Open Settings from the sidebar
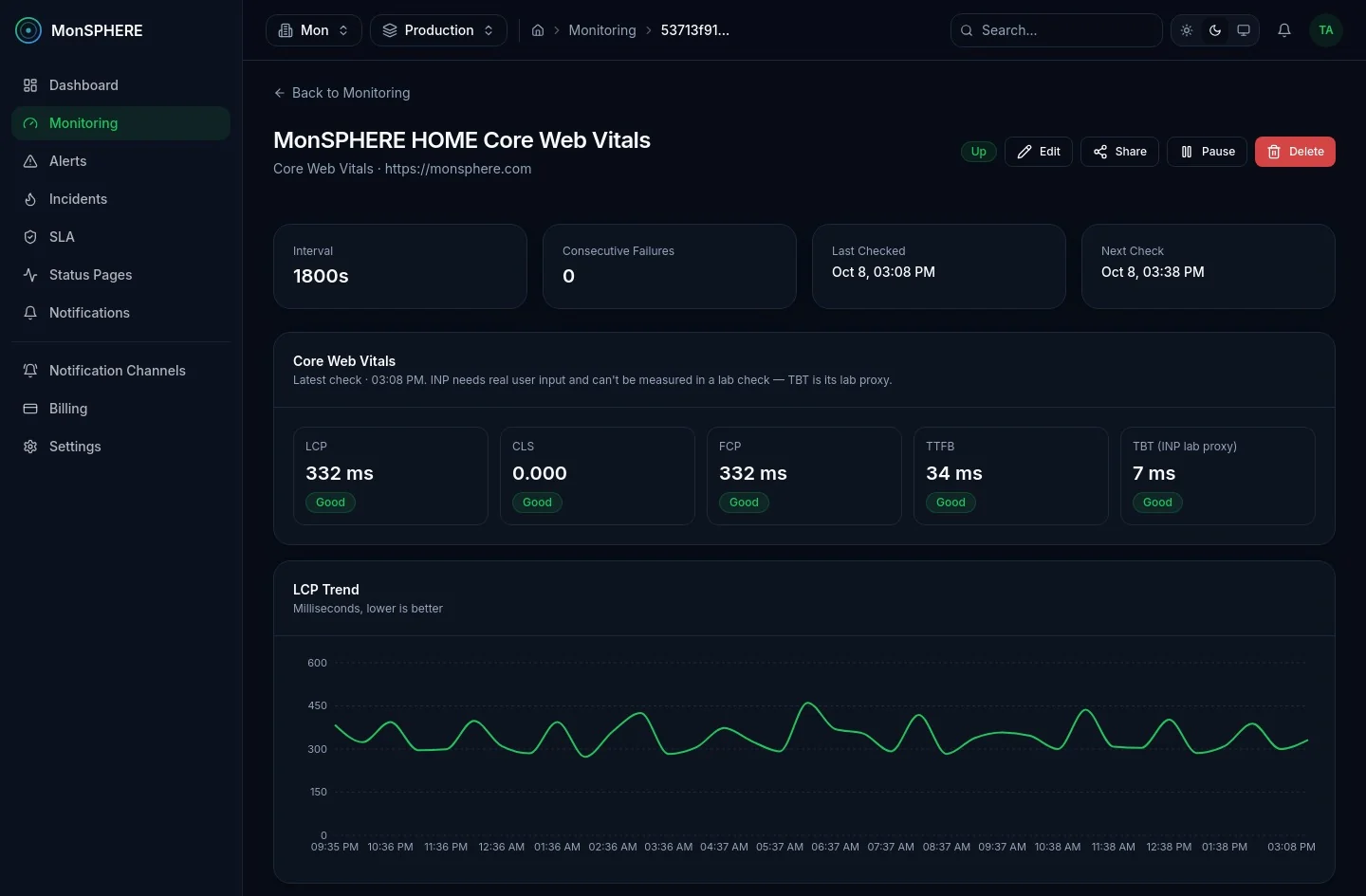1366x896 pixels. pyautogui.click(x=120, y=447)
